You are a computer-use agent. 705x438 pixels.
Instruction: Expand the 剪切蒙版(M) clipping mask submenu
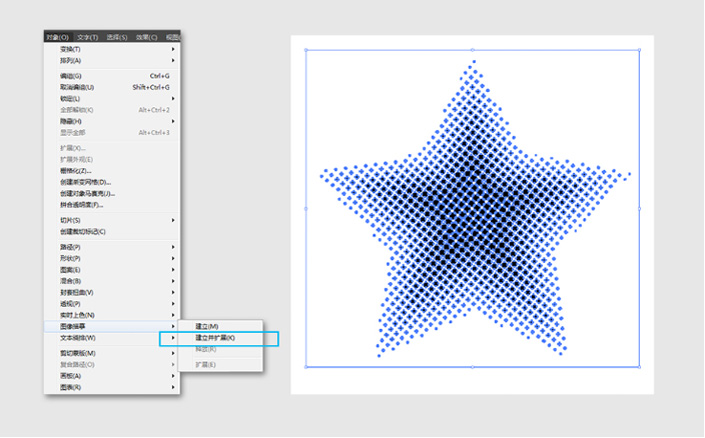78,353
